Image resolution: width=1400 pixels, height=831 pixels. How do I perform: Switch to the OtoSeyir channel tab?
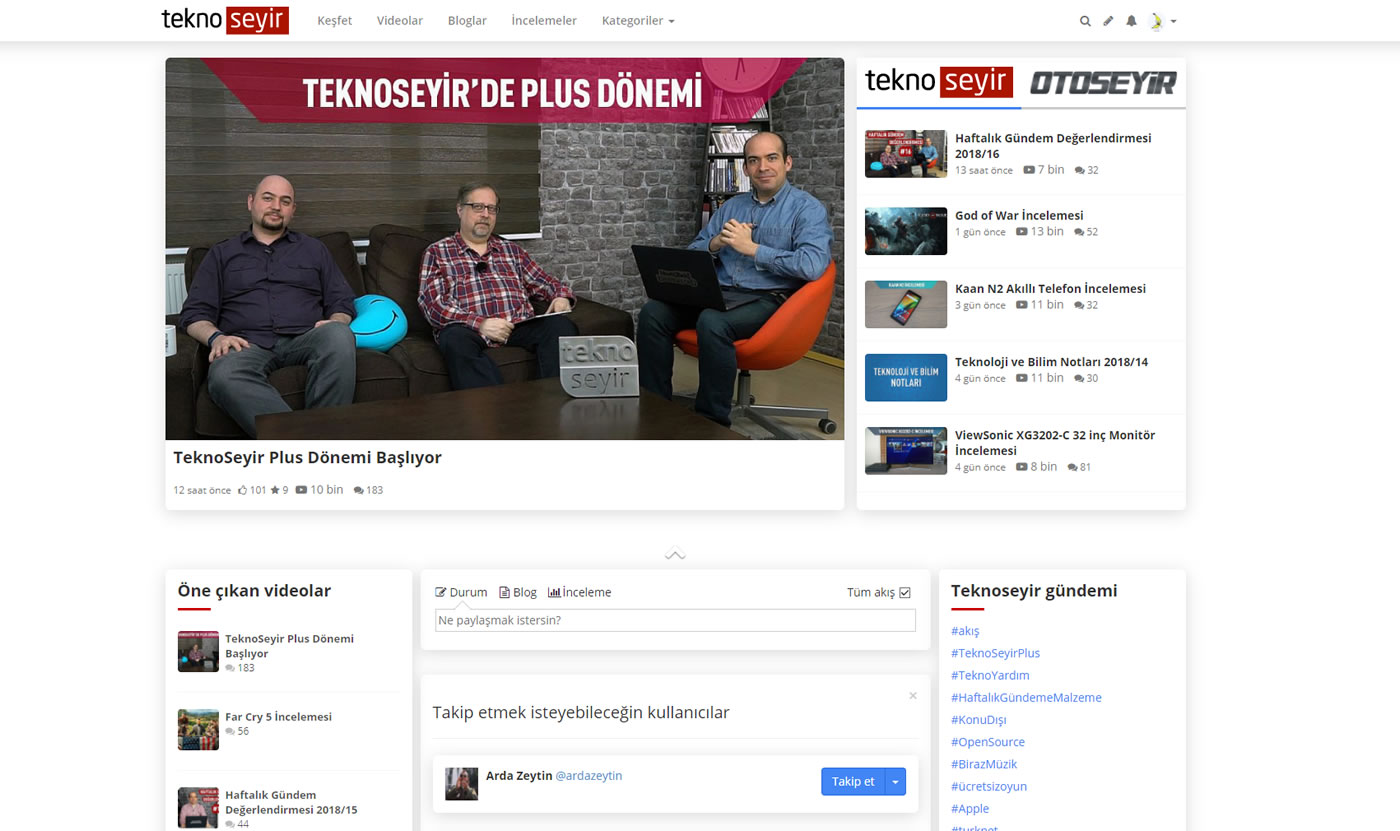coord(1103,82)
